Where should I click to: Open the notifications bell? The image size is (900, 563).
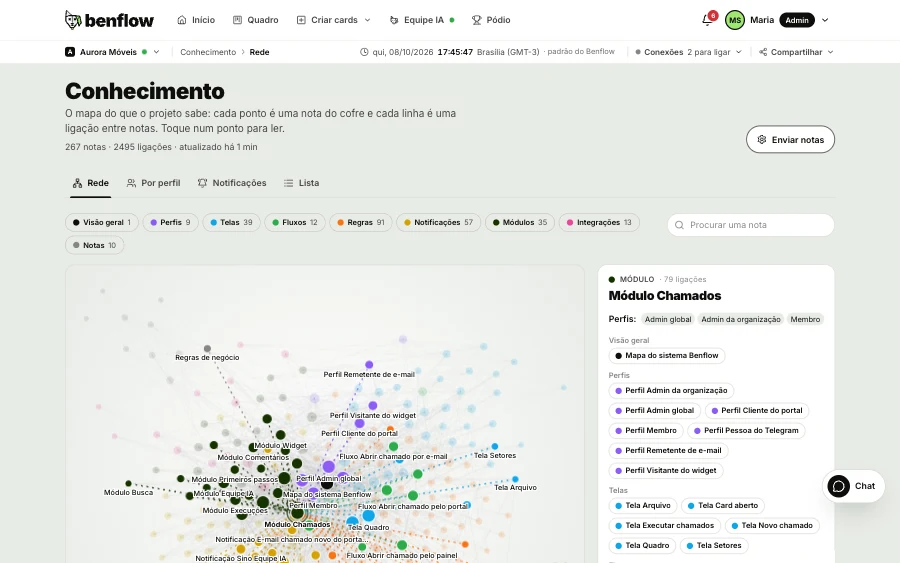point(707,20)
